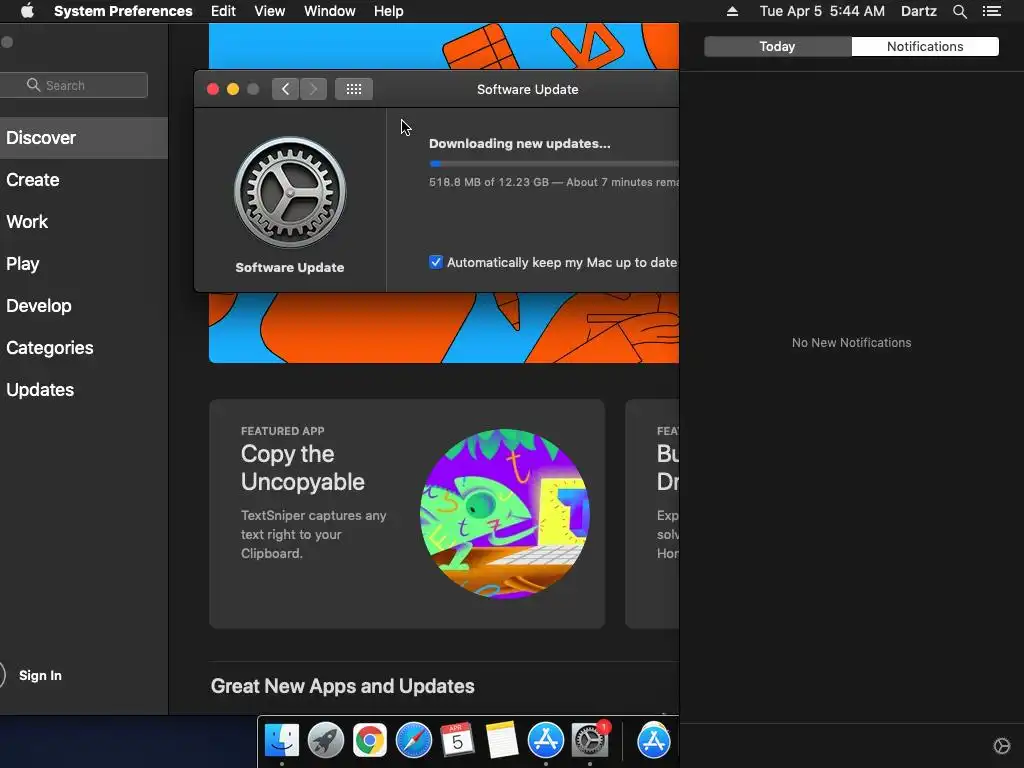Click TextSniper description text
Viewport: 1024px width, 768px height.
tap(313, 534)
